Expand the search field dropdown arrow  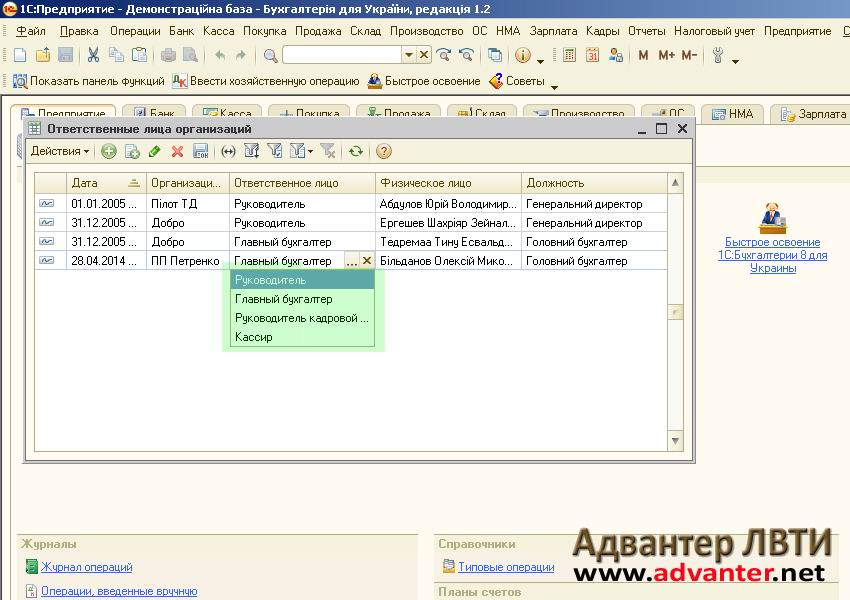click(409, 55)
